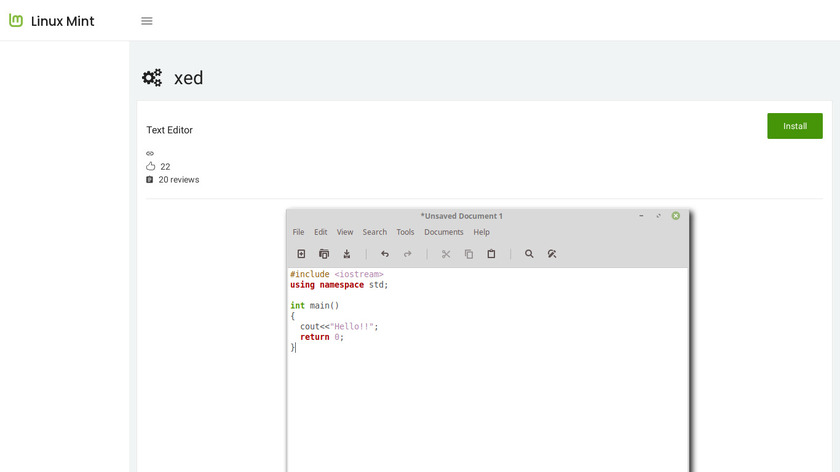Open the Tools menu
Screen dimensions: 840x472
tap(405, 232)
